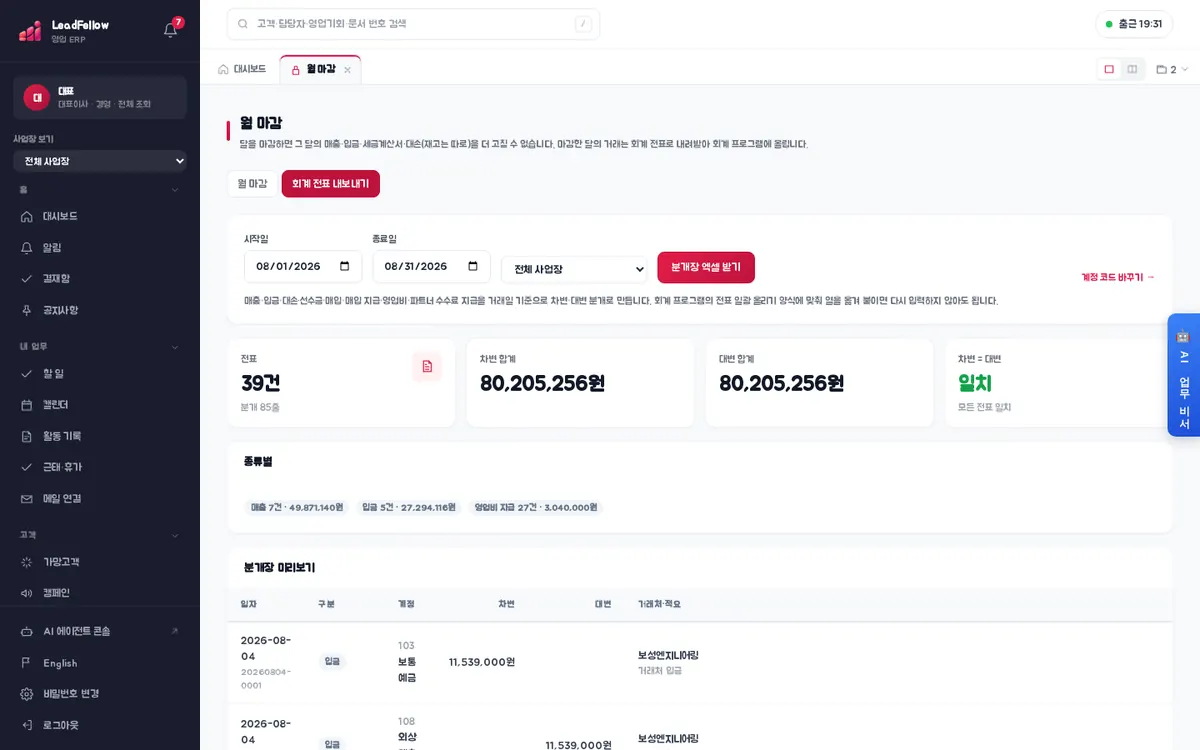The width and height of the screenshot is (1200, 750).
Task: Click the 종료일 date input 08/31/2026
Action: click(431, 267)
